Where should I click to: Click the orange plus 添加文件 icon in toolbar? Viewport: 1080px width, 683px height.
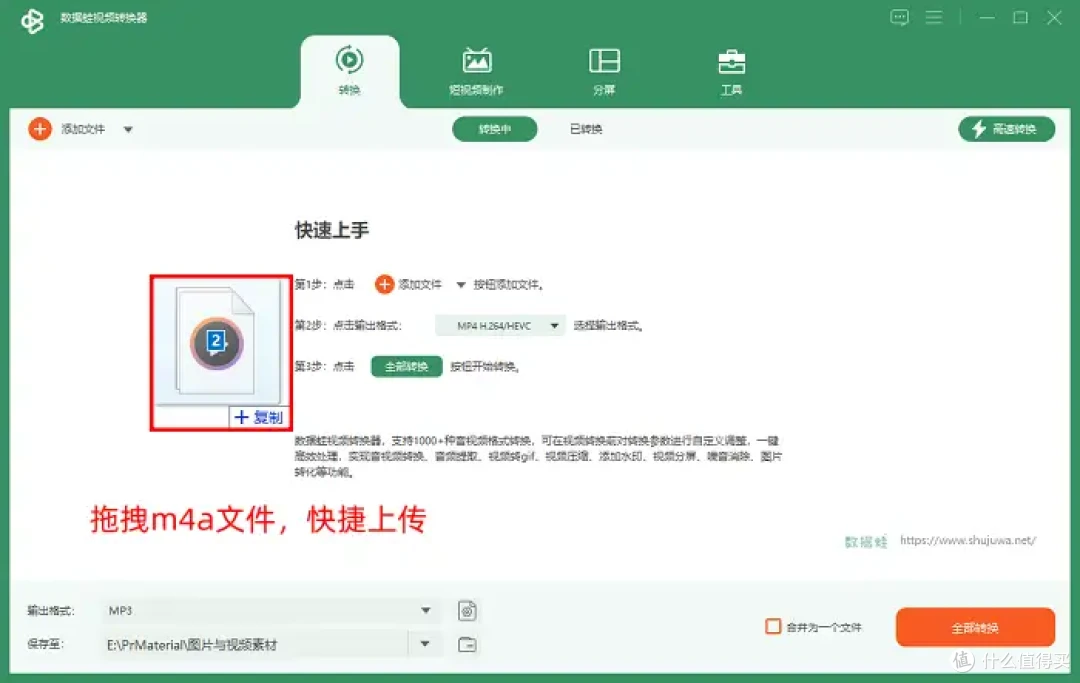click(x=40, y=129)
